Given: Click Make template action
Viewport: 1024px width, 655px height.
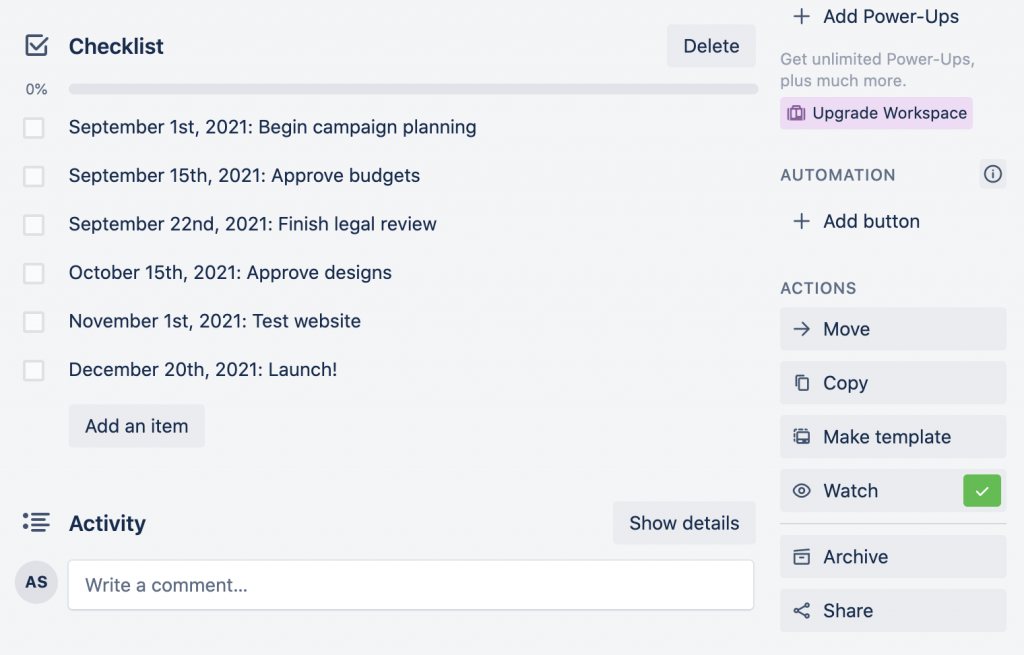Looking at the screenshot, I should [893, 436].
